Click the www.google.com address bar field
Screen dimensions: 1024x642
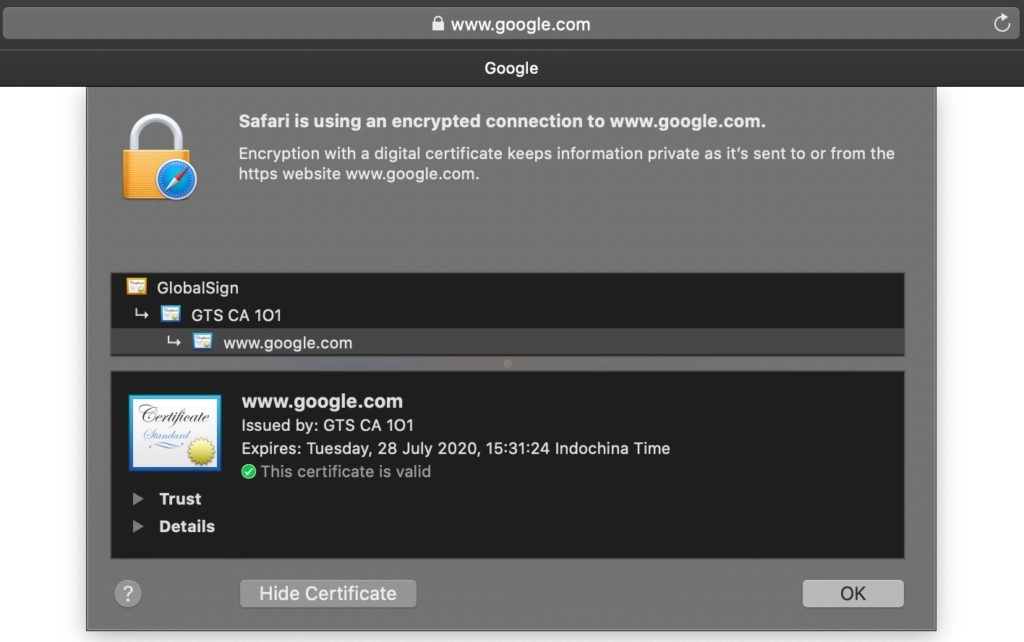pos(511,24)
